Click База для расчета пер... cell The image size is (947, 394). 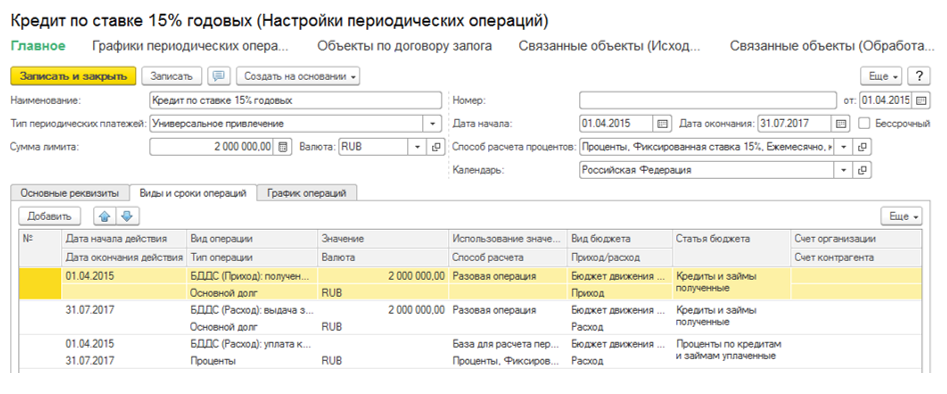[508, 344]
